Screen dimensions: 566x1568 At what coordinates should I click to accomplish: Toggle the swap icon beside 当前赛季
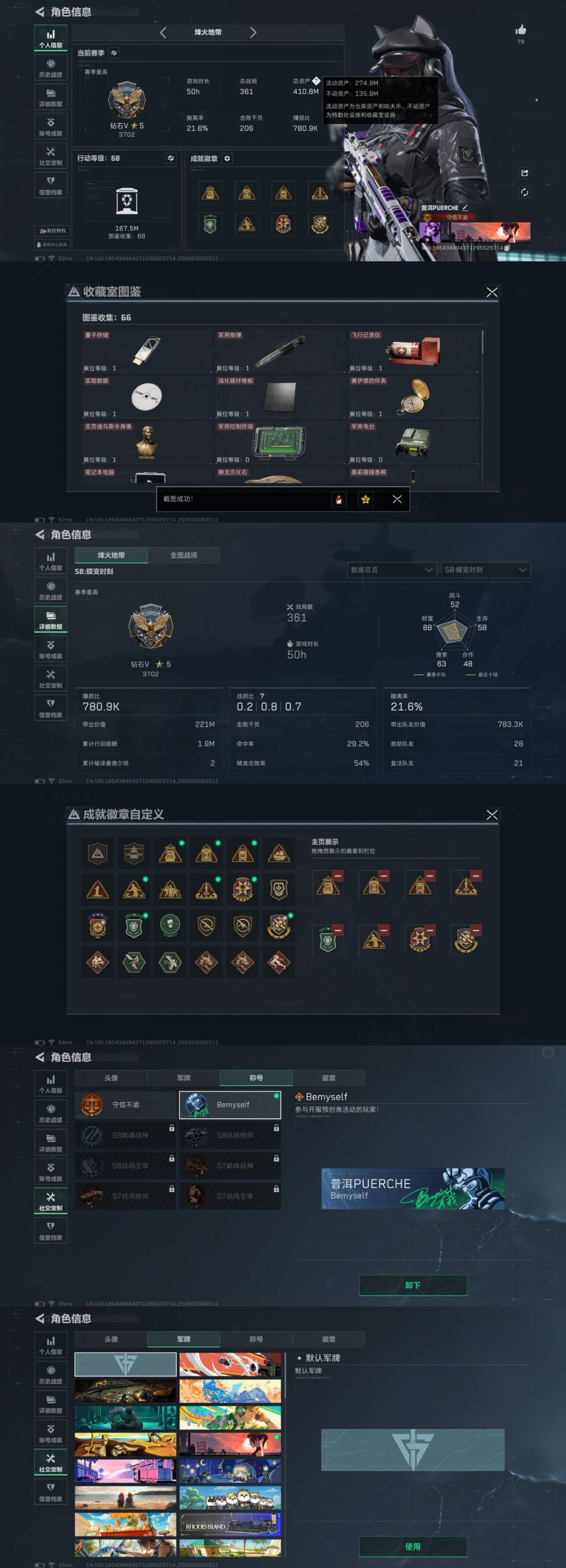coord(114,53)
